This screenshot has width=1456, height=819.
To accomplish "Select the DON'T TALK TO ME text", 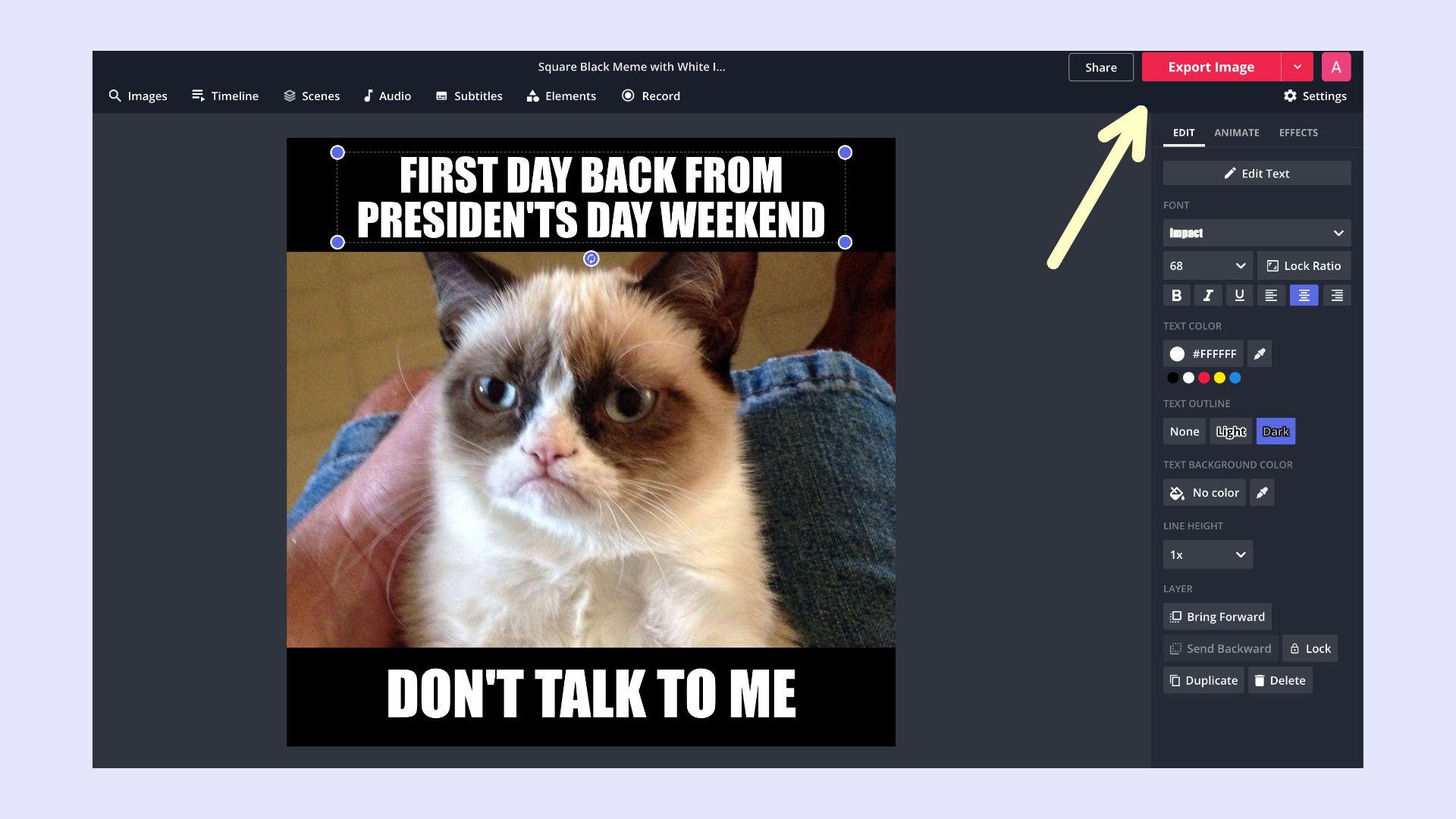I will [591, 694].
